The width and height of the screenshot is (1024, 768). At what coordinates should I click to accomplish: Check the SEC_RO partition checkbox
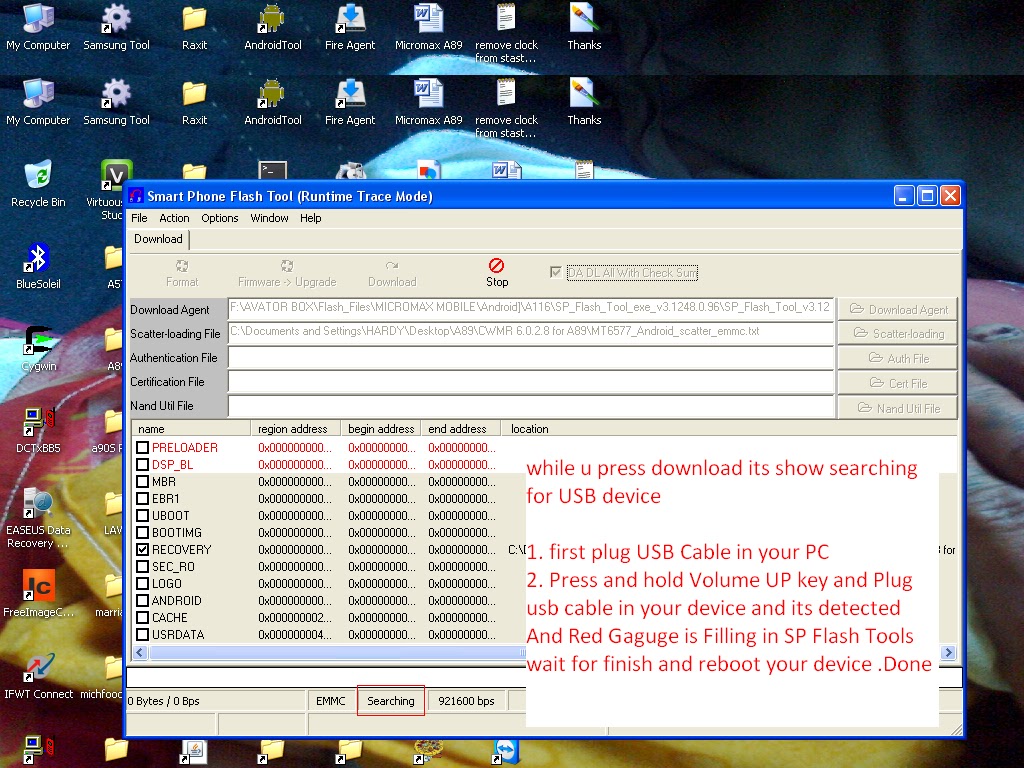click(142, 566)
